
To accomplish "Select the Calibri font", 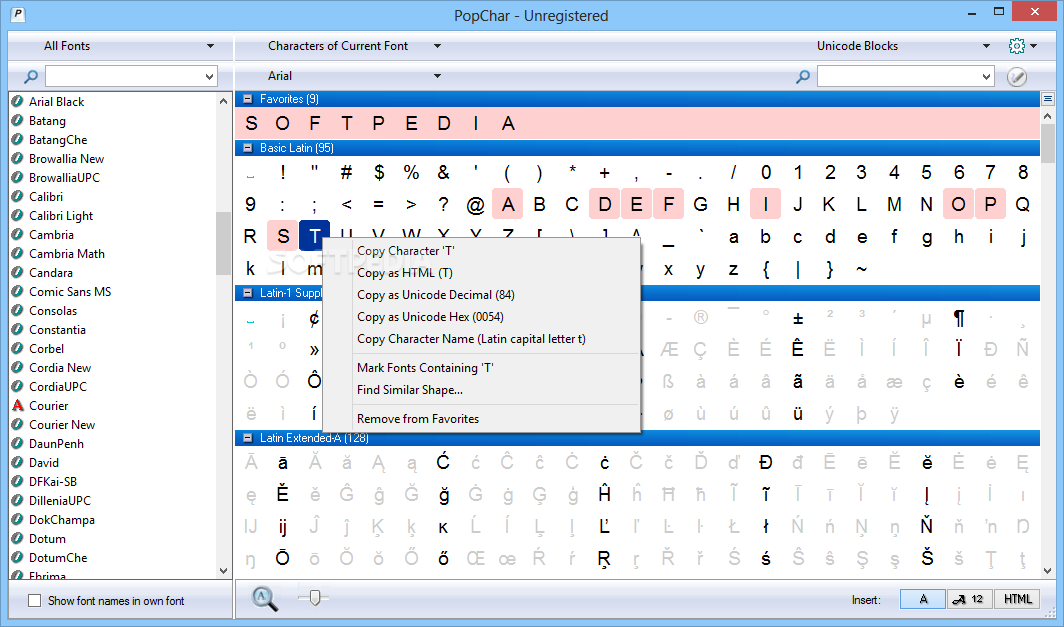I will pos(46,197).
